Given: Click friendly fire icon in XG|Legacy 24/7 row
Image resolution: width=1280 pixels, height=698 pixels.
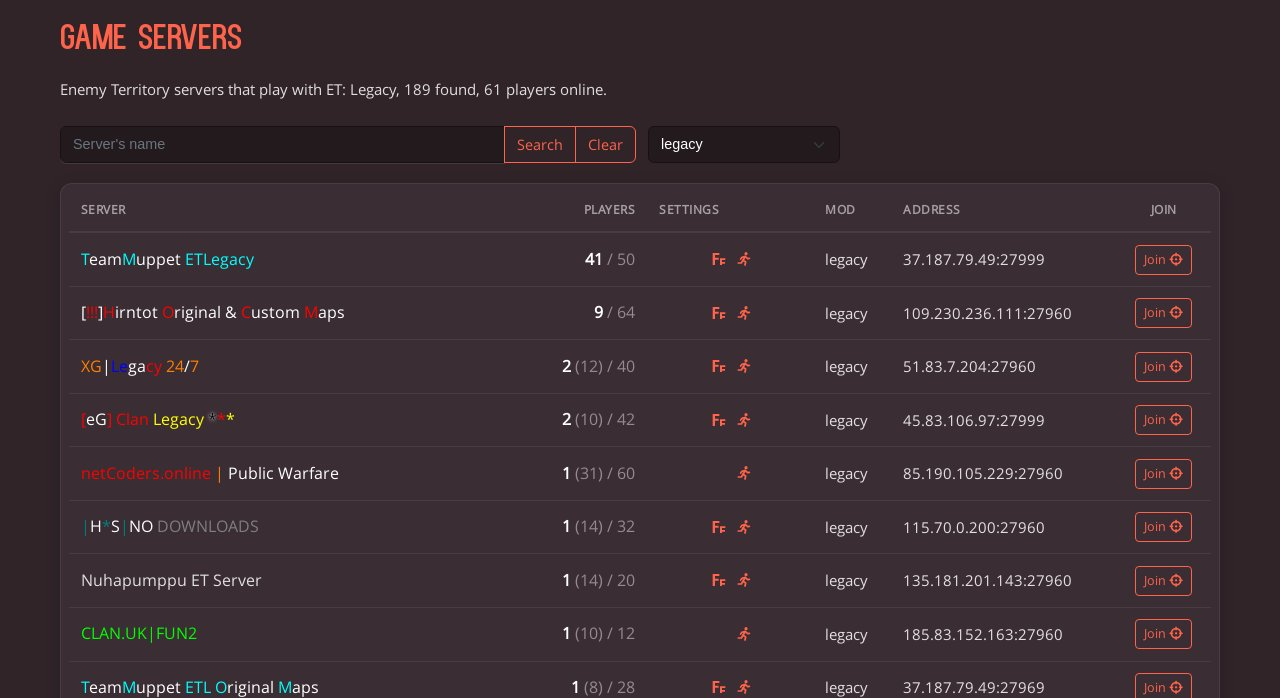Looking at the screenshot, I should pyautogui.click(x=718, y=366).
